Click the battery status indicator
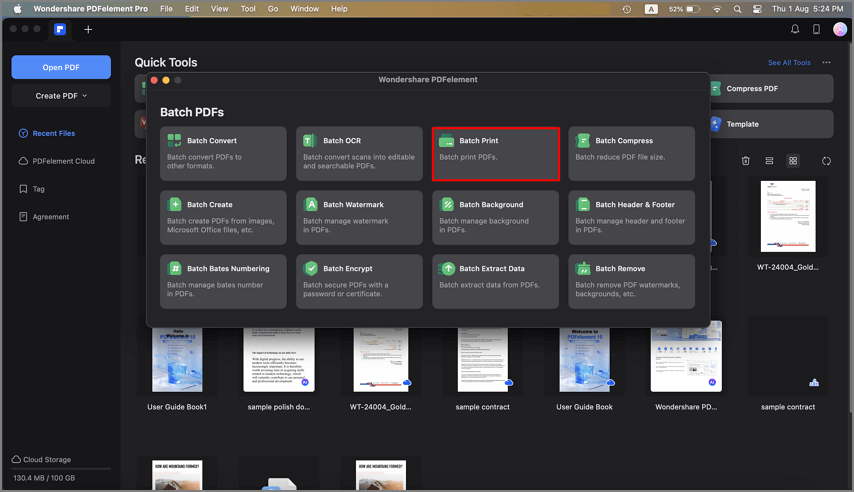The image size is (854, 492). pos(685,9)
